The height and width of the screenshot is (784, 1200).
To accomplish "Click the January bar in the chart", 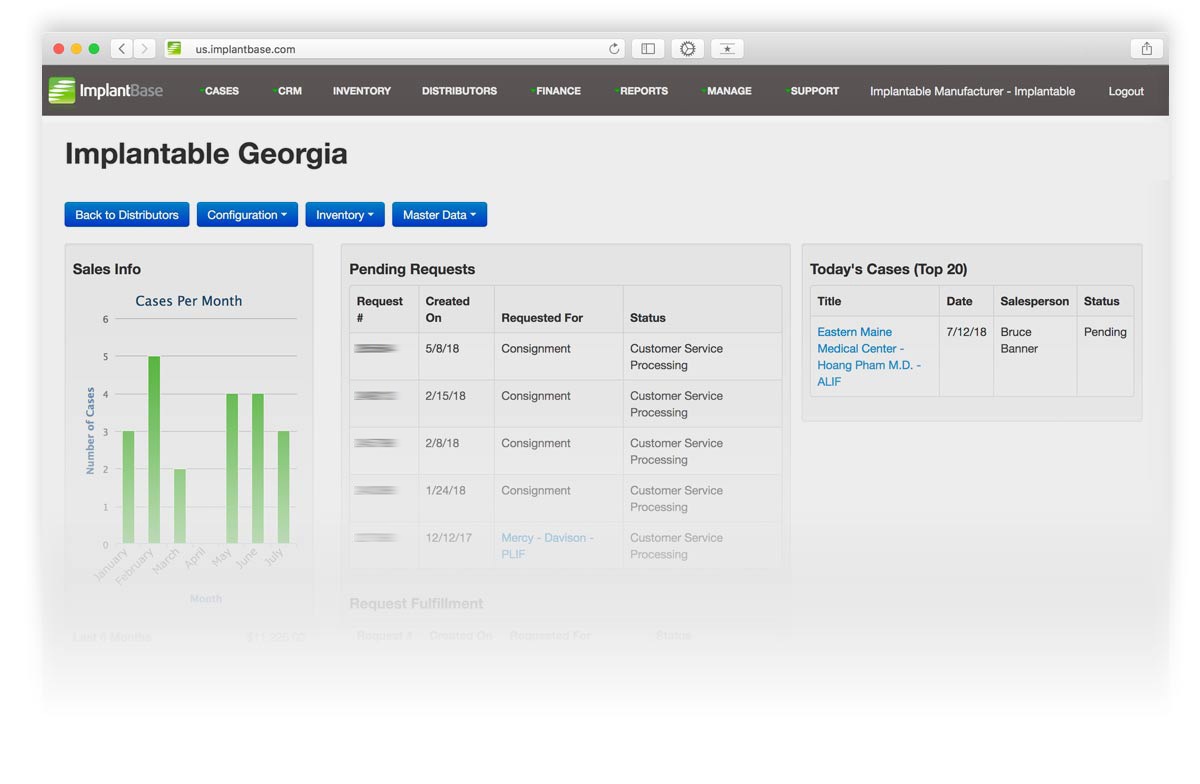I will click(128, 488).
